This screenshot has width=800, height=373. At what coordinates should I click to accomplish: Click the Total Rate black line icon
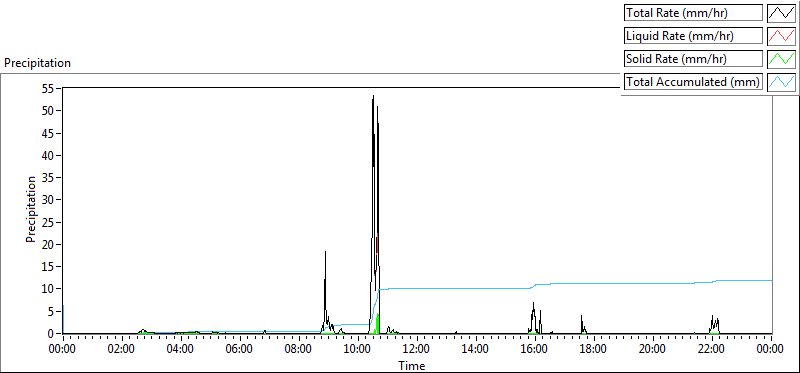pyautogui.click(x=781, y=13)
